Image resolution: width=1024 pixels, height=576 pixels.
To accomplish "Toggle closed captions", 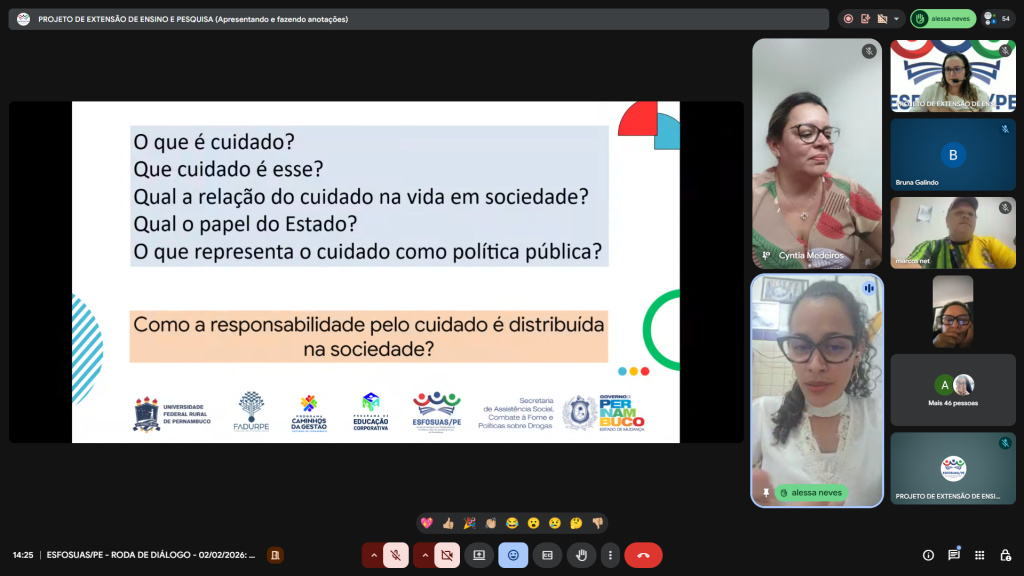I will [547, 555].
